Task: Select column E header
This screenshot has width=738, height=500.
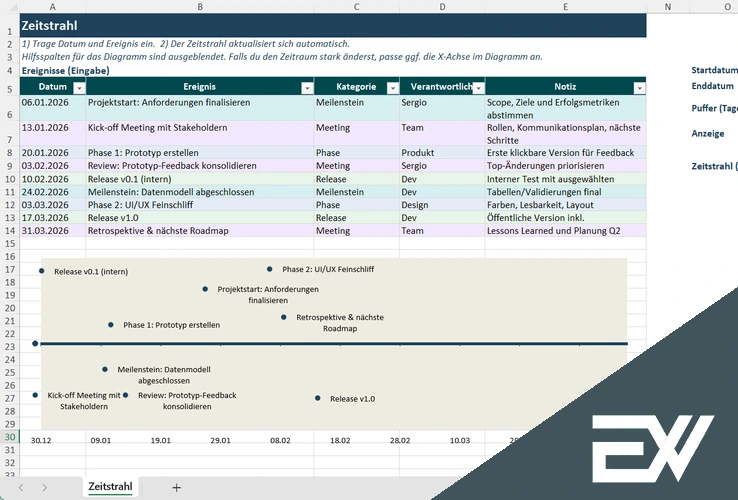Action: pos(565,7)
